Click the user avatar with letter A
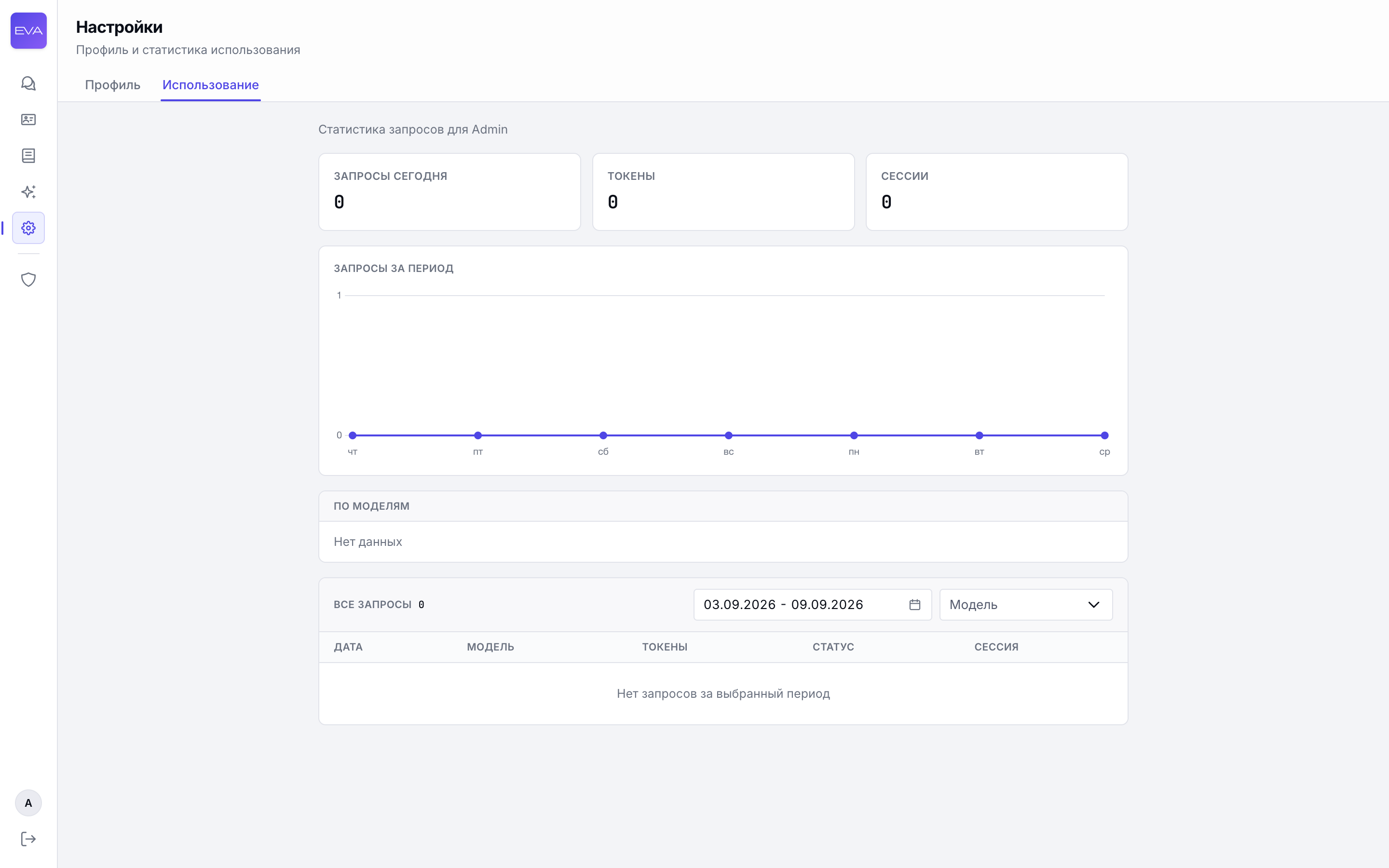The width and height of the screenshot is (1389, 868). (x=28, y=802)
